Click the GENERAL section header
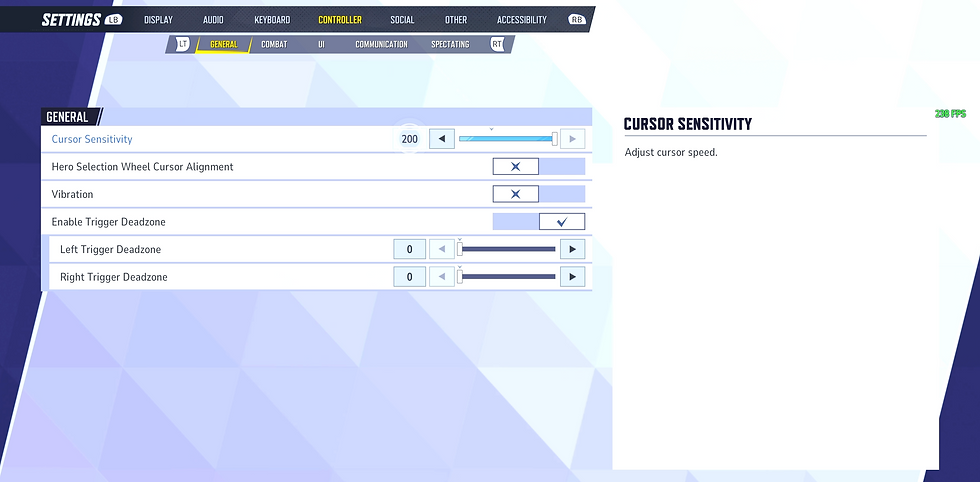The height and width of the screenshot is (482, 980). pos(68,117)
